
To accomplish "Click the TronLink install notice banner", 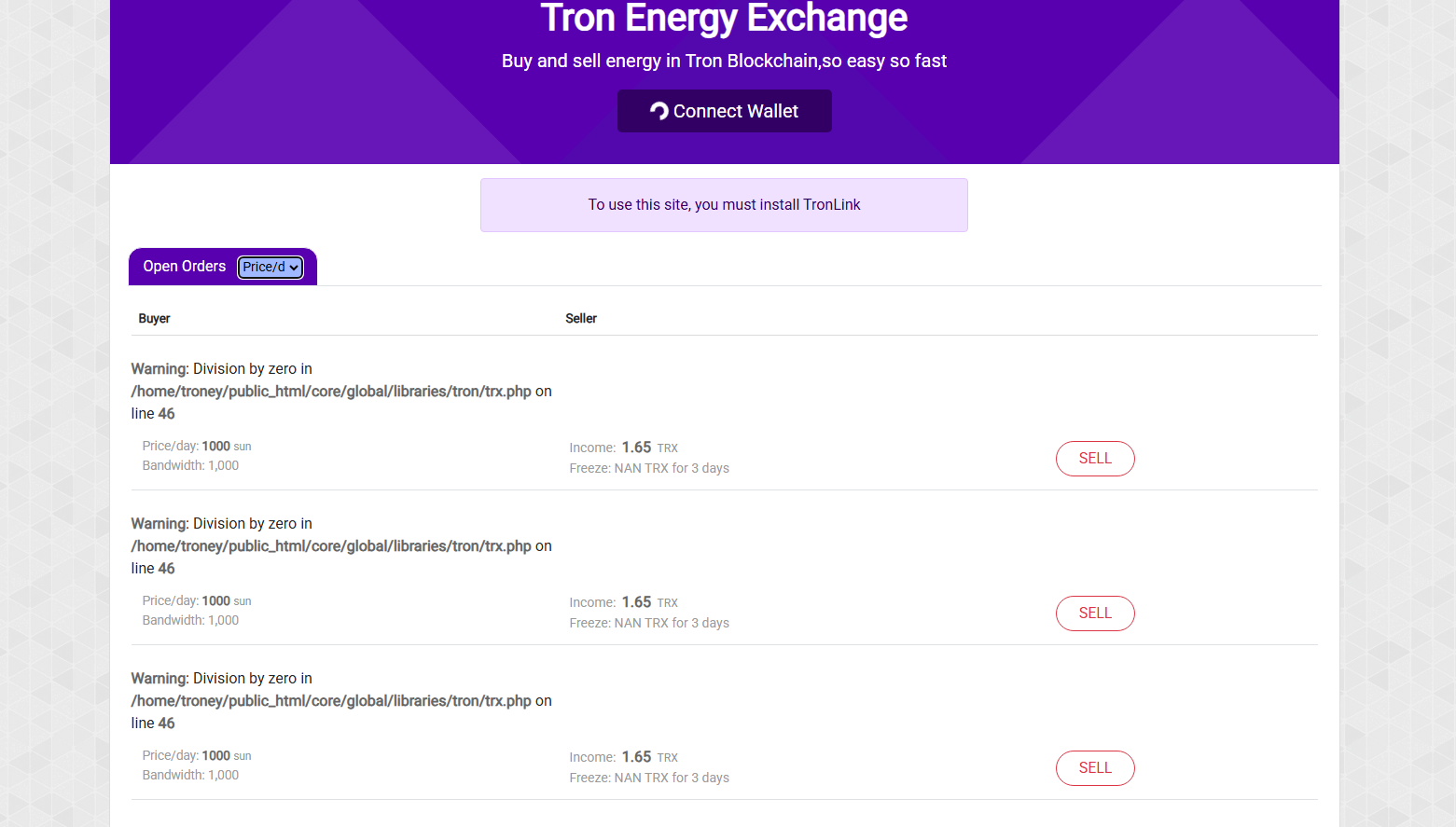I will tap(724, 205).
